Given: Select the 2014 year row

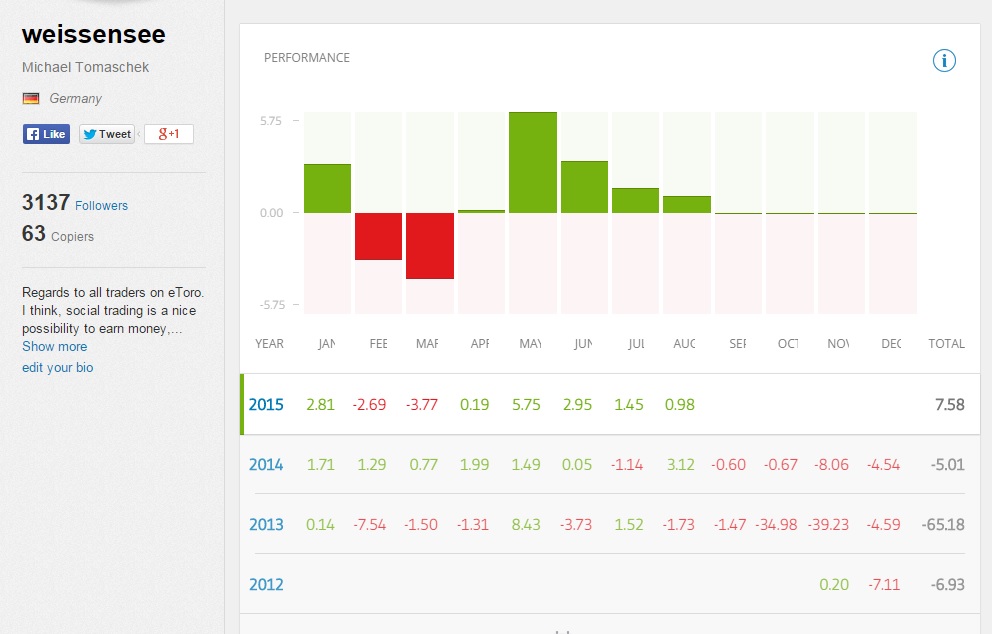Looking at the screenshot, I should point(266,465).
